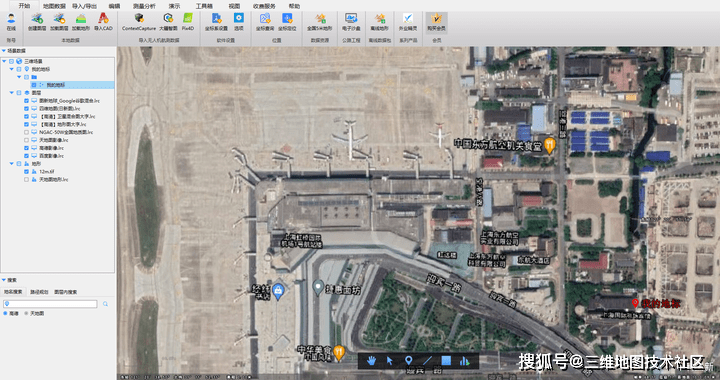Collapse the 搜索 panel section
The width and height of the screenshot is (720, 380).
(4, 280)
